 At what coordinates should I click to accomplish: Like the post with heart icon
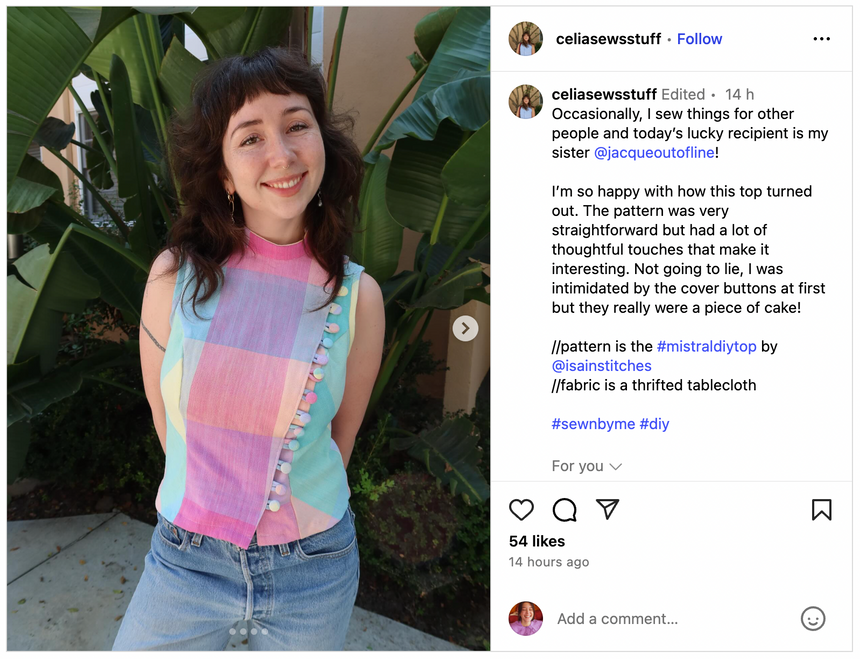pos(521,510)
